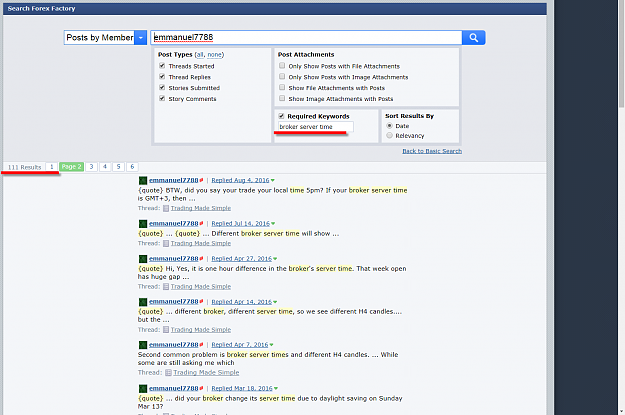Viewport: 625px width, 415px height.
Task: Click Back to Basic Search link
Action: pyautogui.click(x=432, y=151)
